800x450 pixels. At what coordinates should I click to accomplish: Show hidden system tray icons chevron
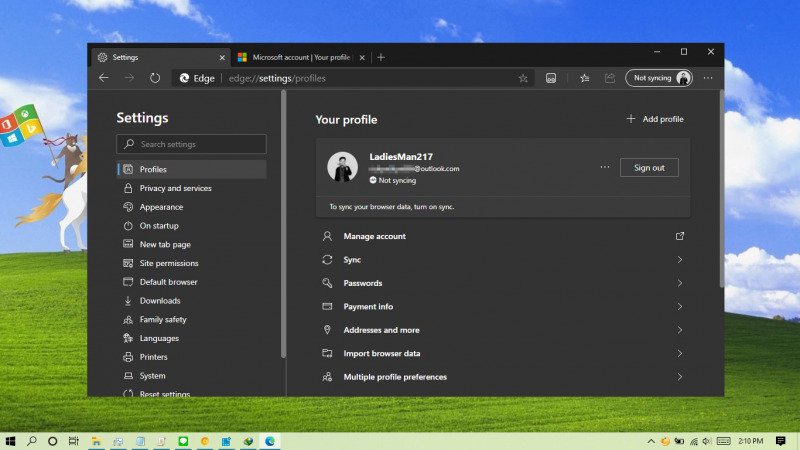(x=651, y=441)
